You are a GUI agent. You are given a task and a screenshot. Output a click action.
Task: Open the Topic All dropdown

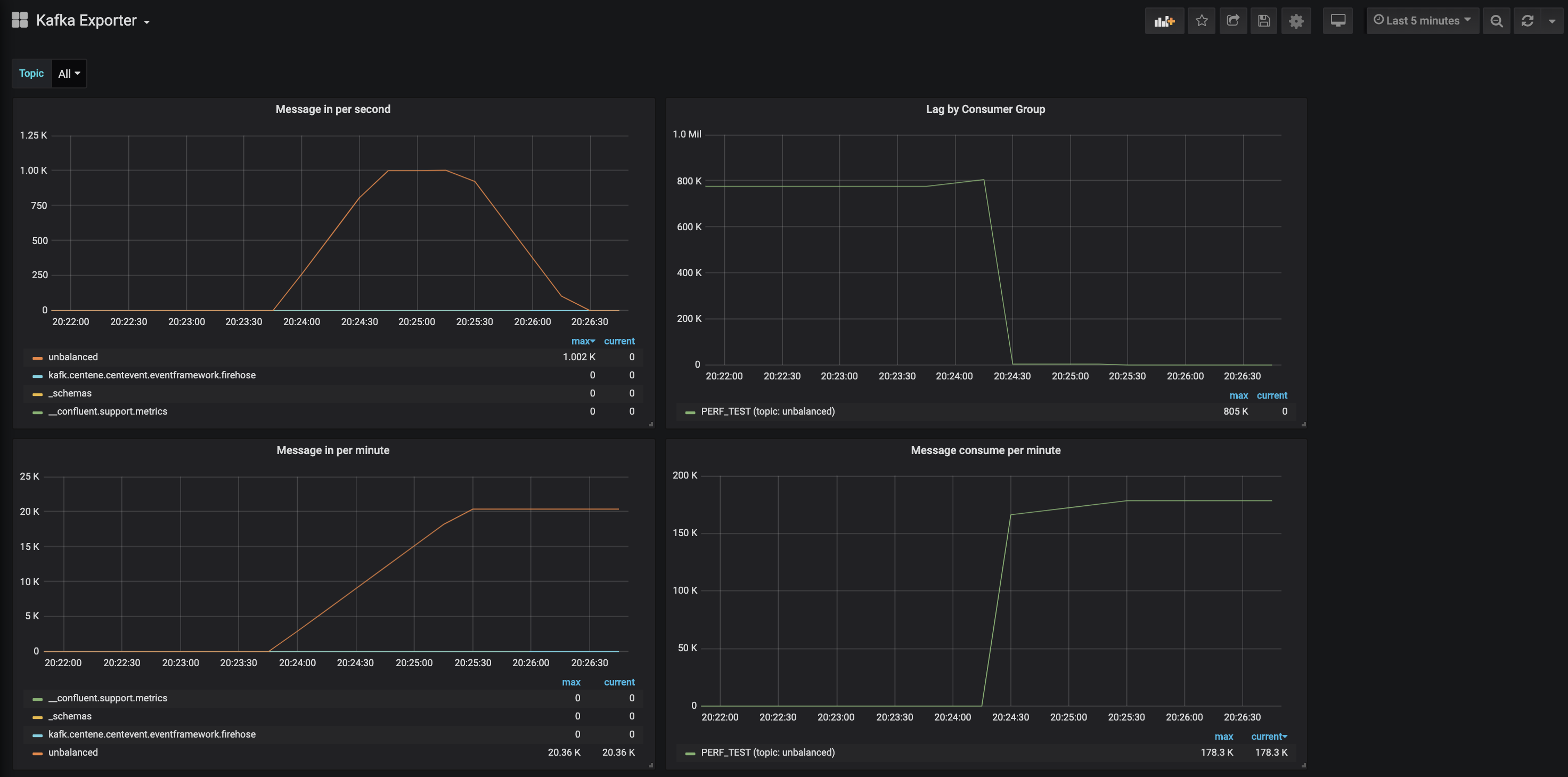coord(69,74)
